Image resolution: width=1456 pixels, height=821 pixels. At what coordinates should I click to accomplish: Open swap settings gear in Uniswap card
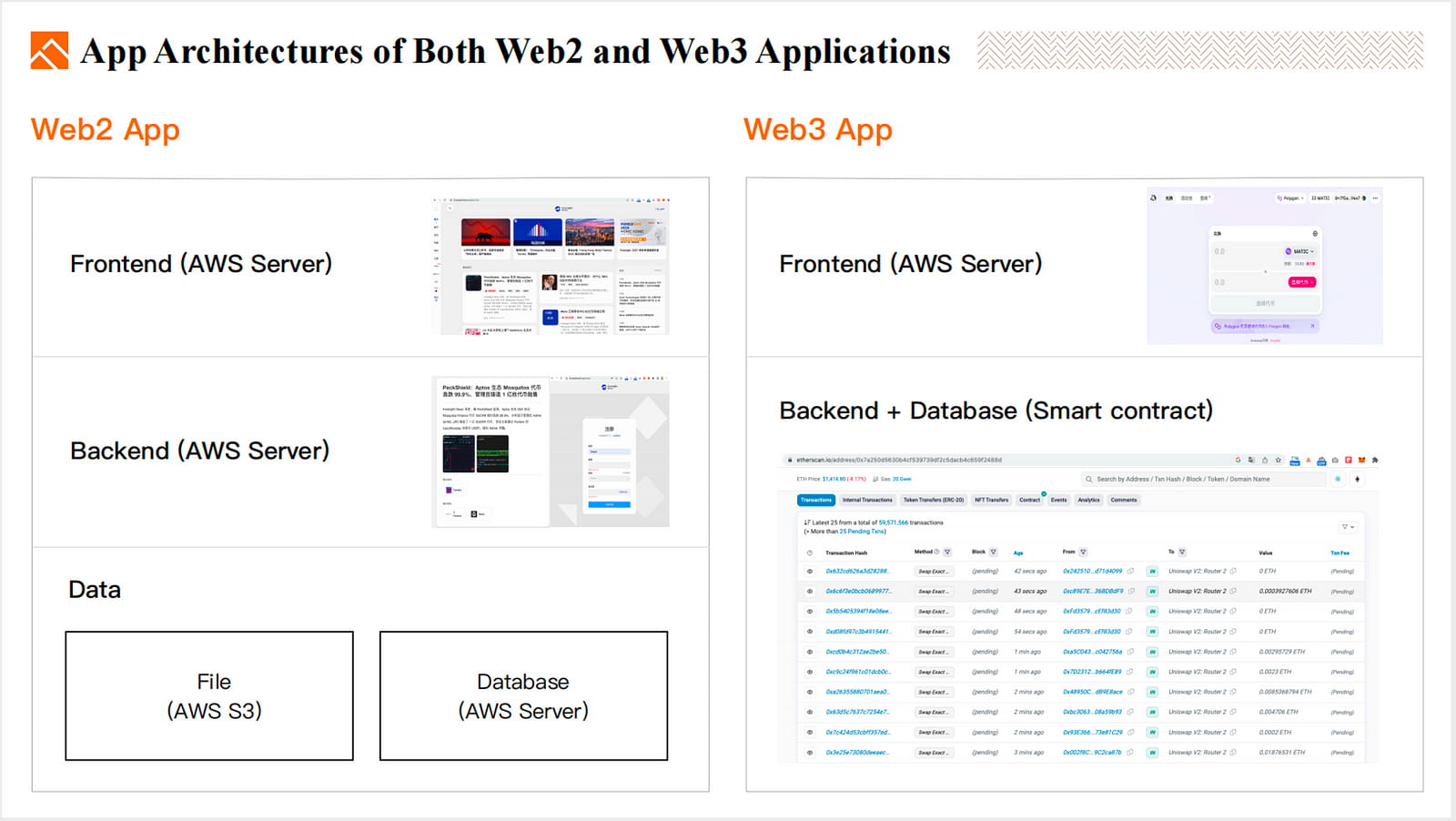click(1315, 234)
